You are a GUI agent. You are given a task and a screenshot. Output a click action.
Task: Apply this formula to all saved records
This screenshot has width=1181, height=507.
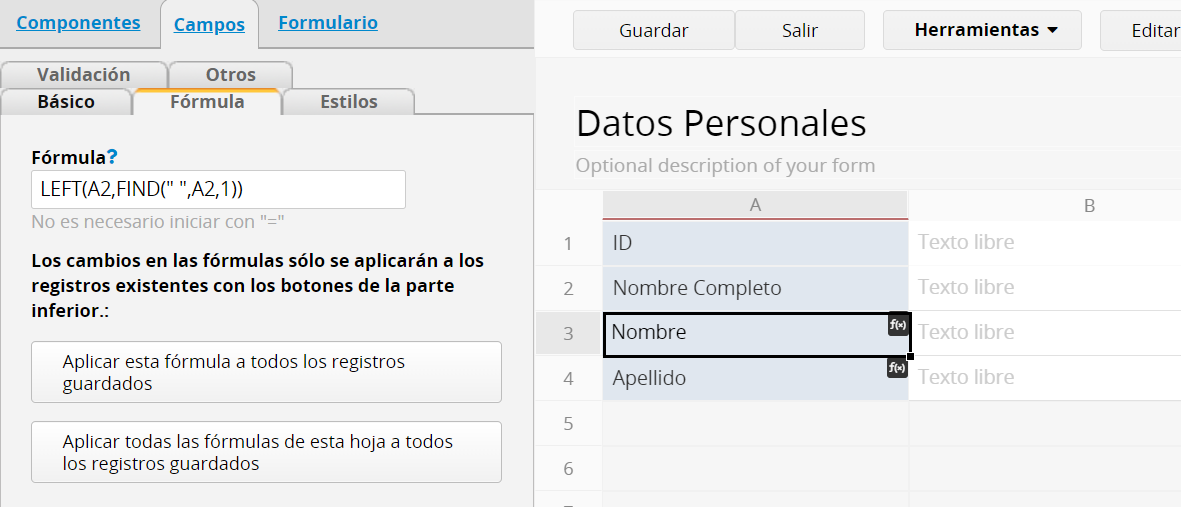266,372
